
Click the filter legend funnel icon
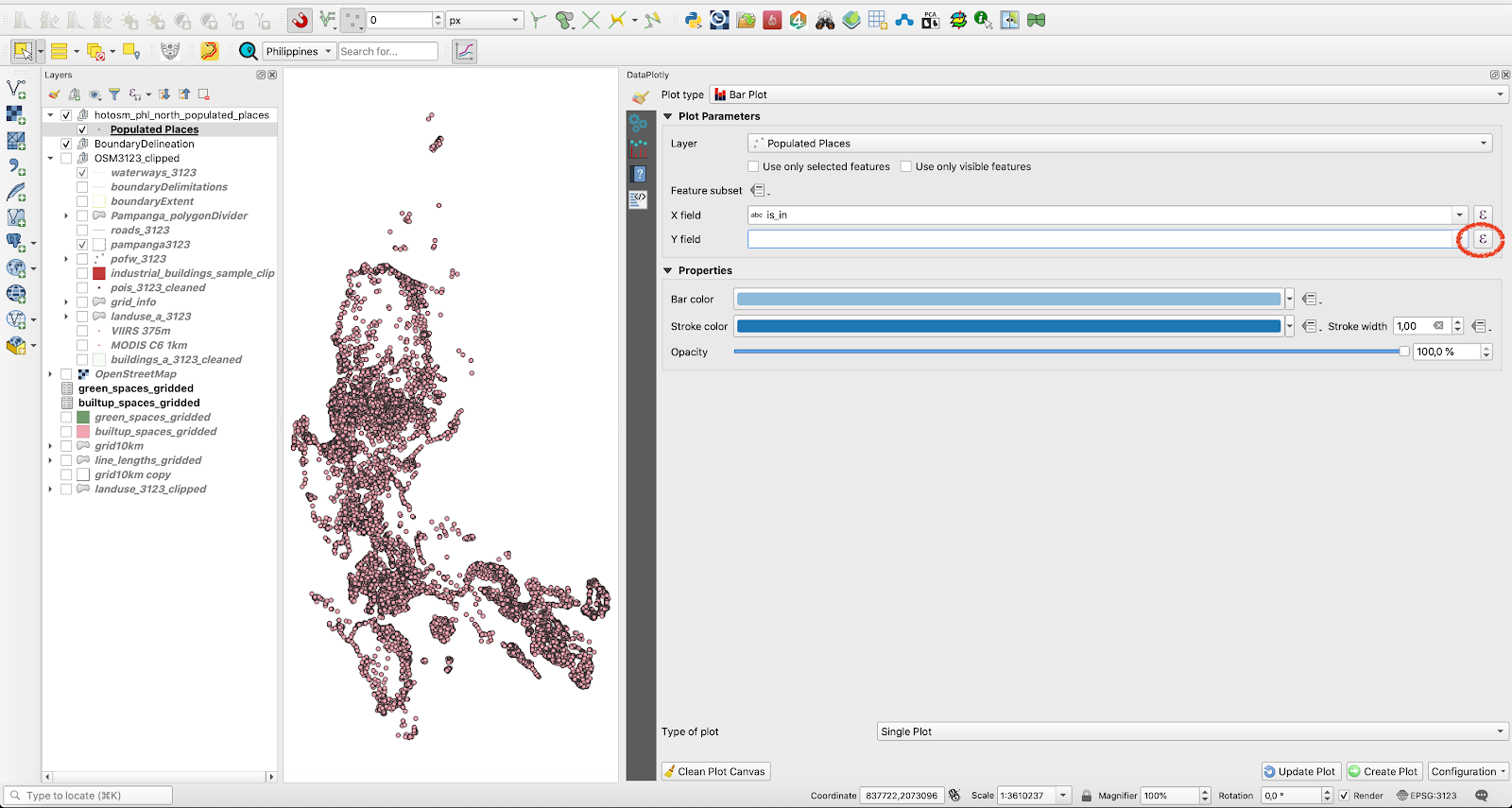(x=114, y=95)
